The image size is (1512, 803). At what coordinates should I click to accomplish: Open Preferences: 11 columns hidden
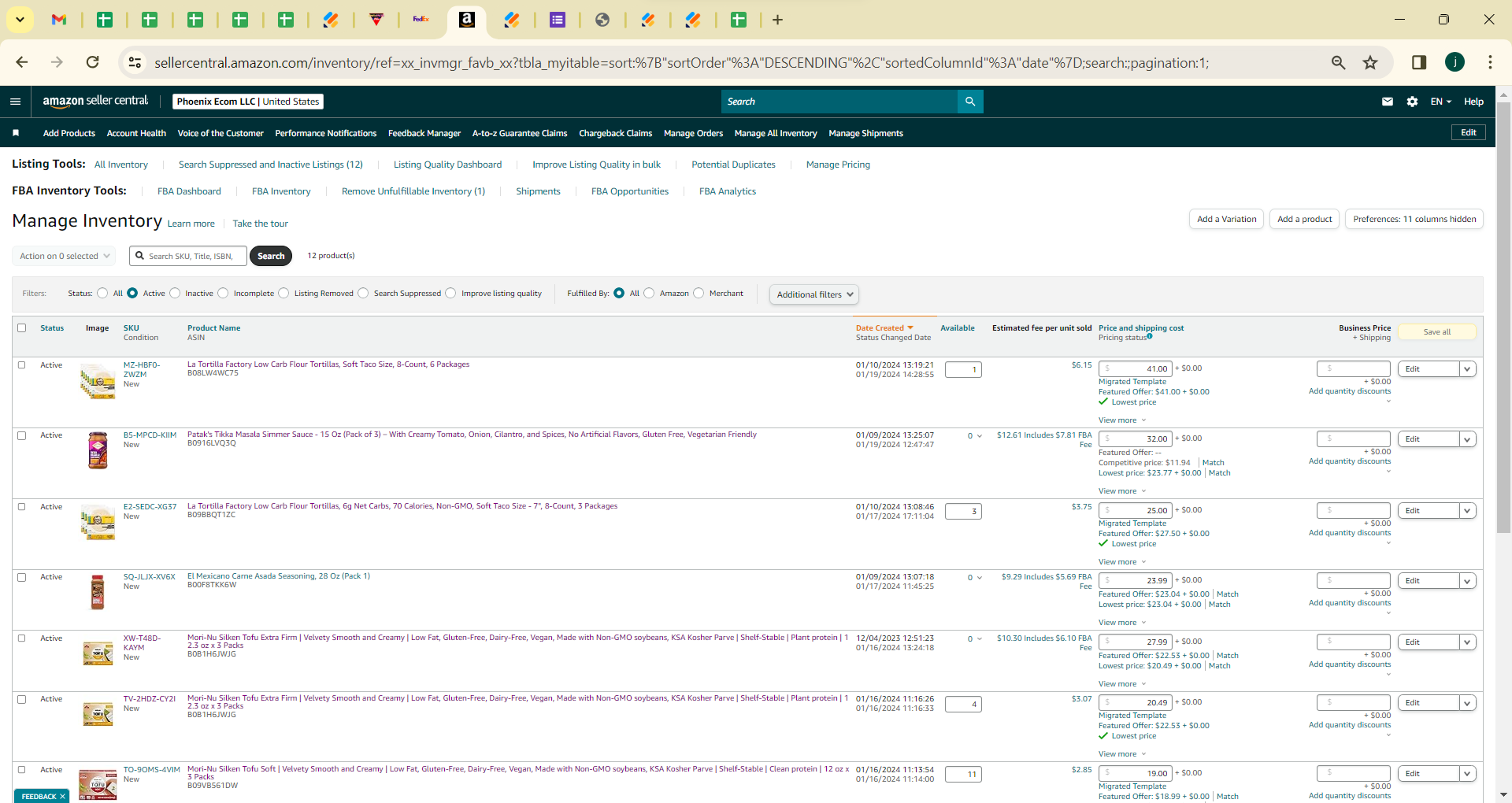[x=1414, y=219]
